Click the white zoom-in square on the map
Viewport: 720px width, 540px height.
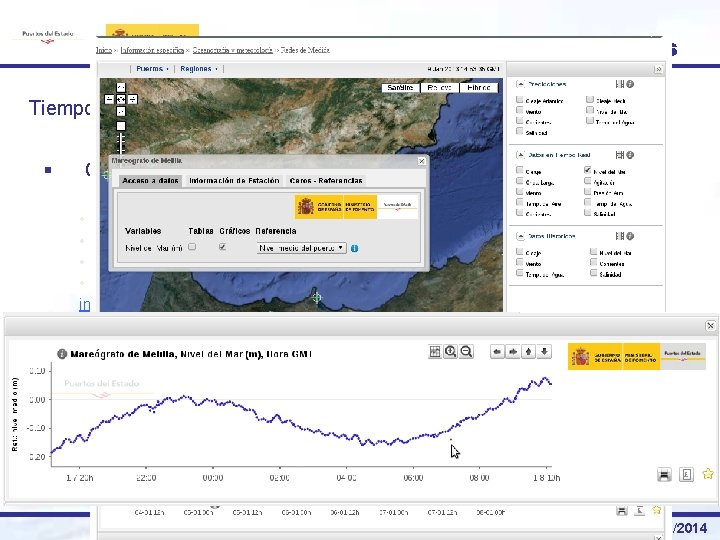pyautogui.click(x=121, y=126)
